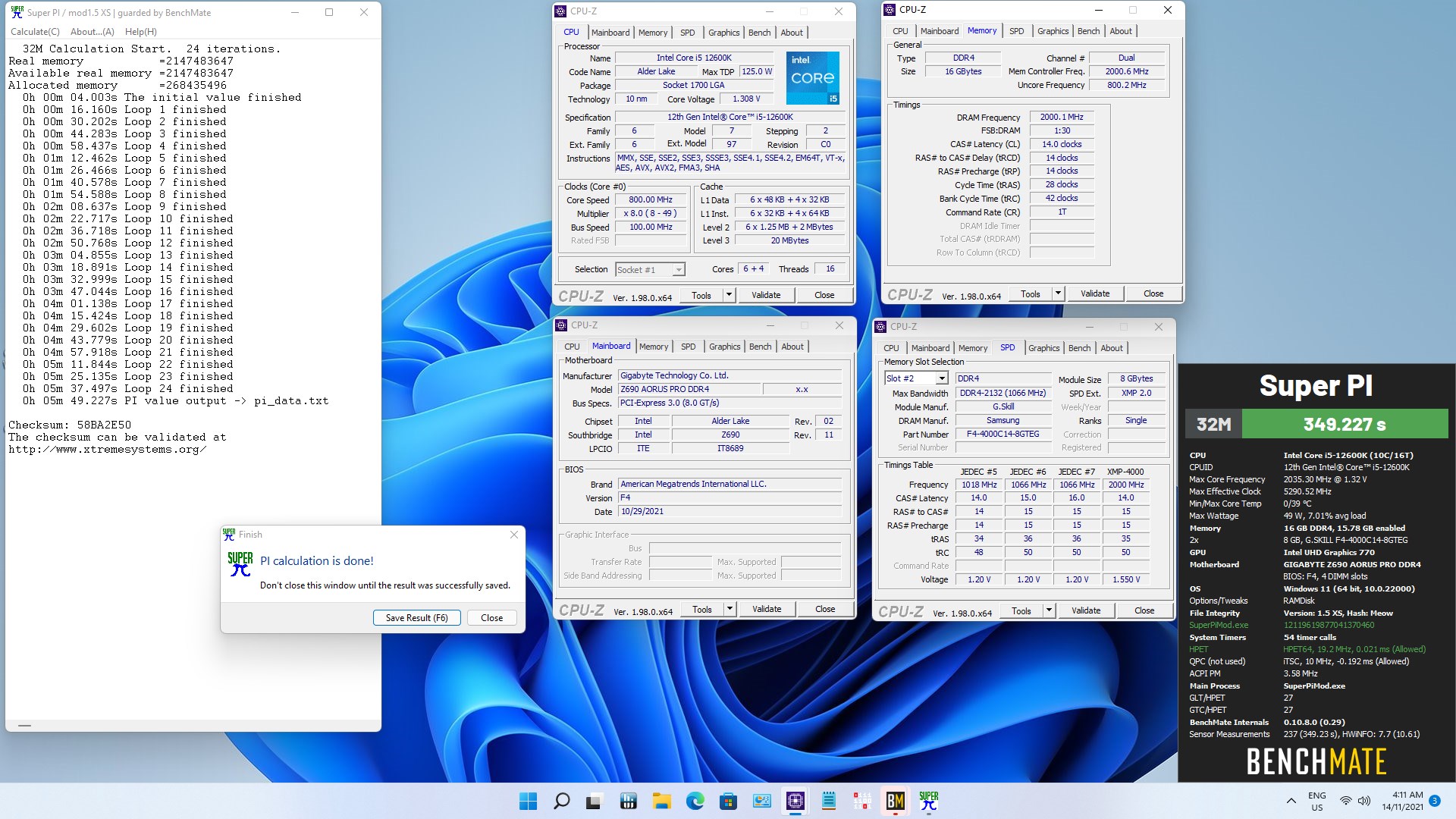Click the Core Speed 800.00 MHz field
This screenshot has height=819, width=1456.
(x=651, y=200)
